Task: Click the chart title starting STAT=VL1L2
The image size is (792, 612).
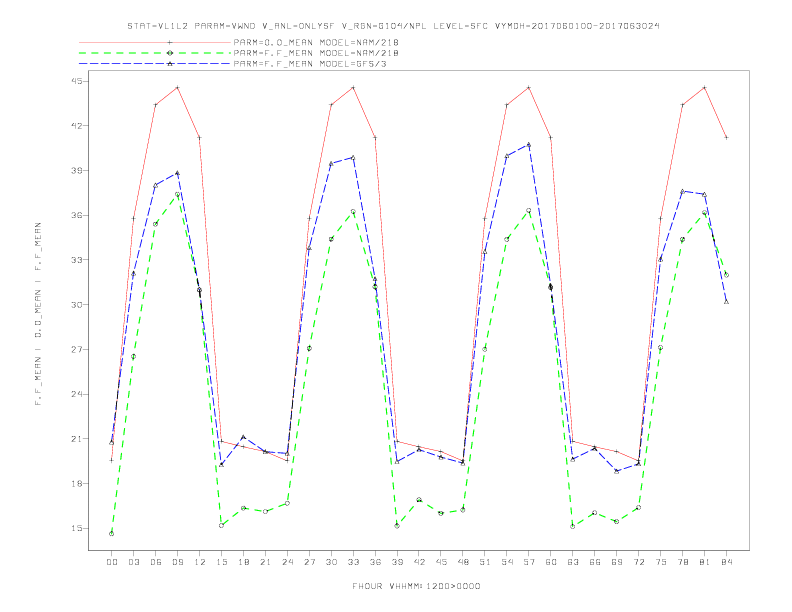Action: point(393,26)
